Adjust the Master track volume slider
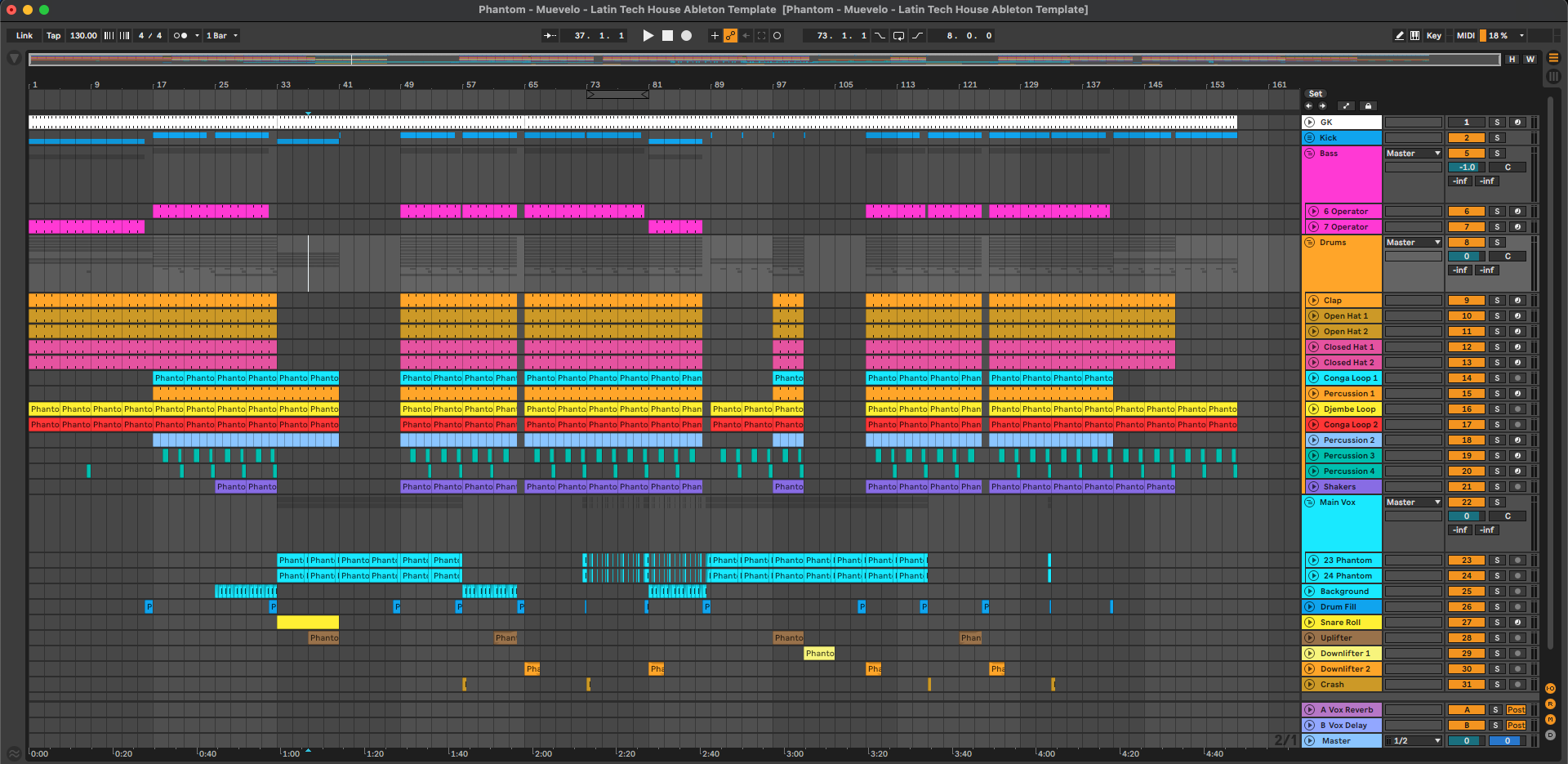1568x764 pixels. point(1466,740)
